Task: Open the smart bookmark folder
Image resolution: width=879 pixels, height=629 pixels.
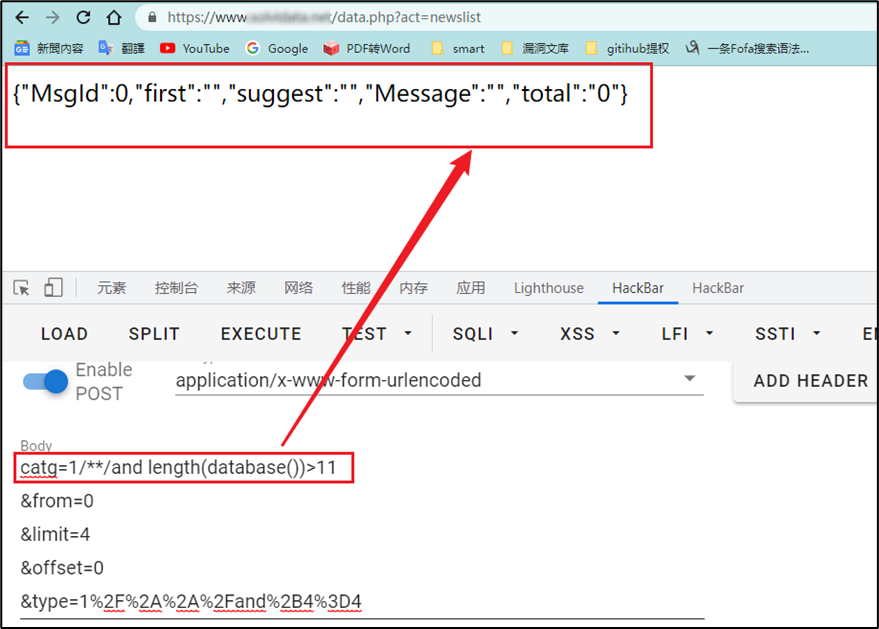Action: [x=458, y=49]
